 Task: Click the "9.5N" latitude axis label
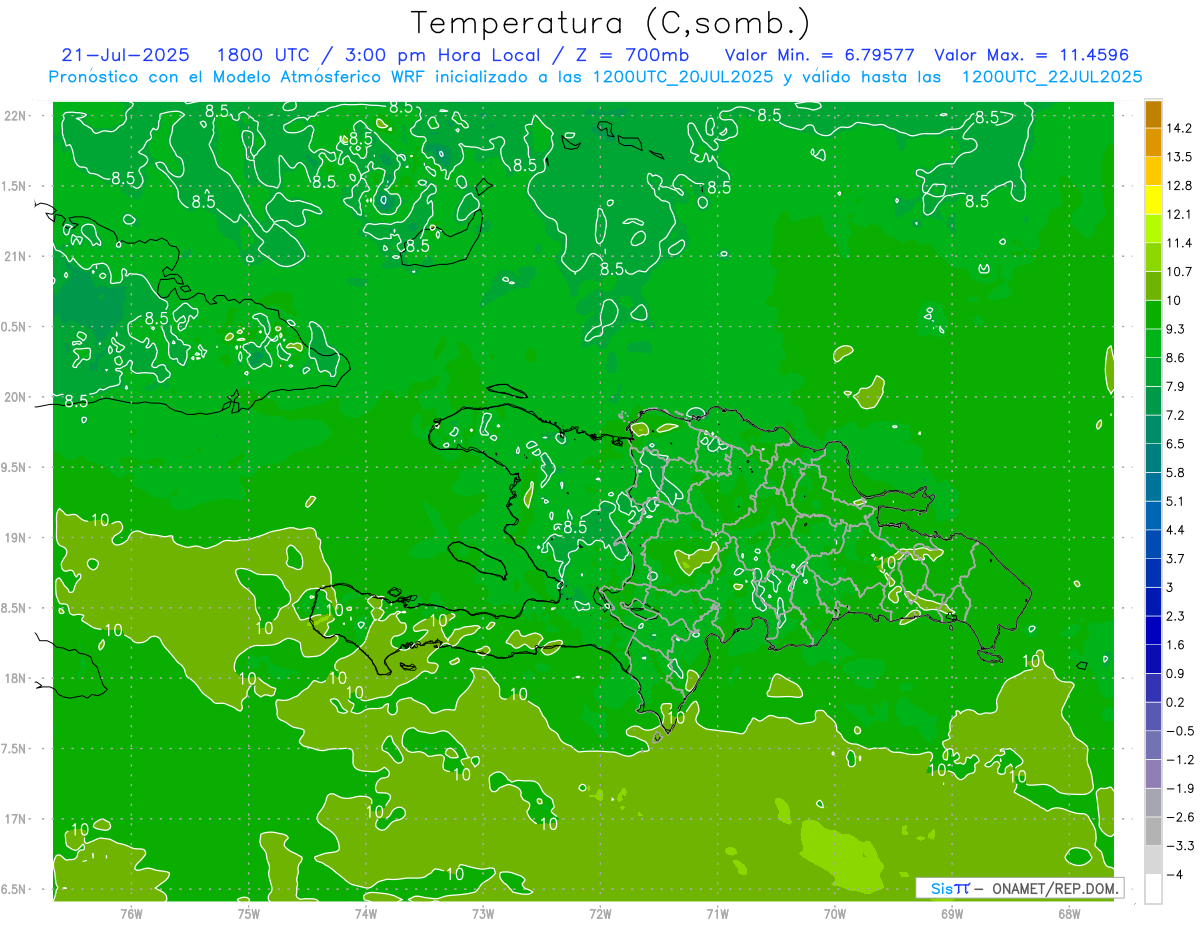[15, 467]
